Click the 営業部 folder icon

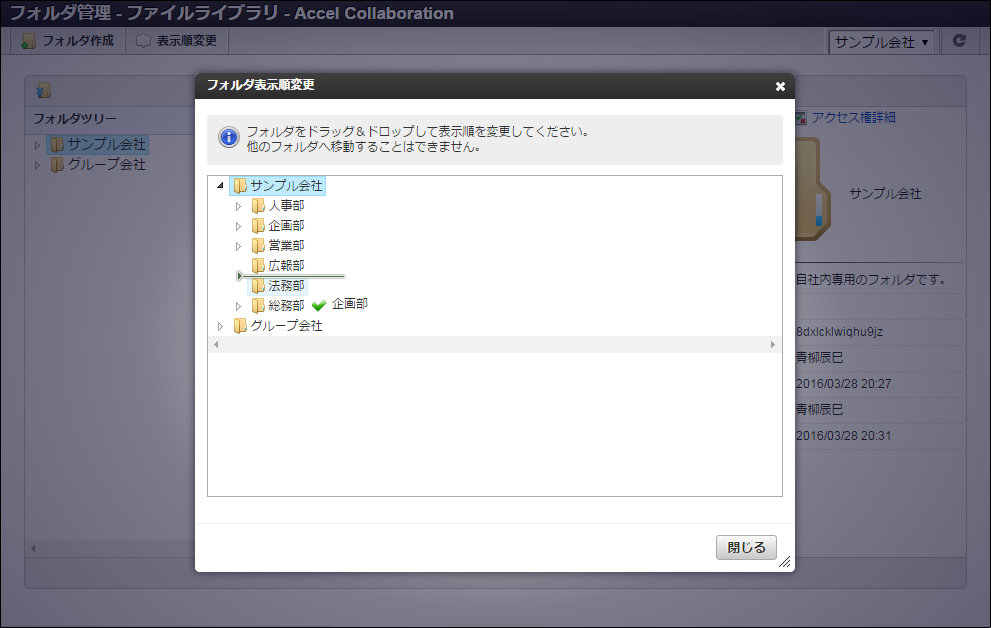click(x=258, y=246)
